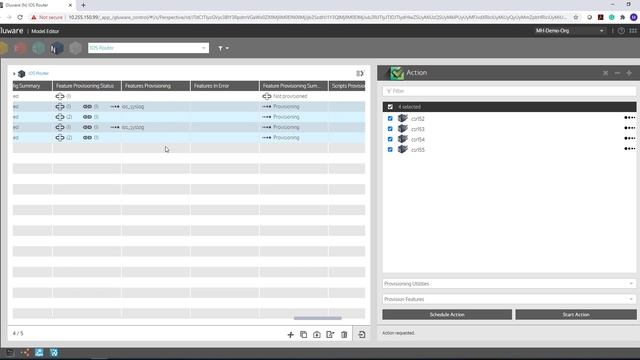The height and width of the screenshot is (360, 640).
Task: Click the fourth blue taskbar app icon
Action: (54, 353)
